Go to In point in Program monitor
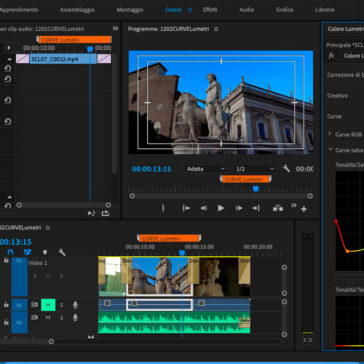The image size is (364, 364). click(x=186, y=208)
